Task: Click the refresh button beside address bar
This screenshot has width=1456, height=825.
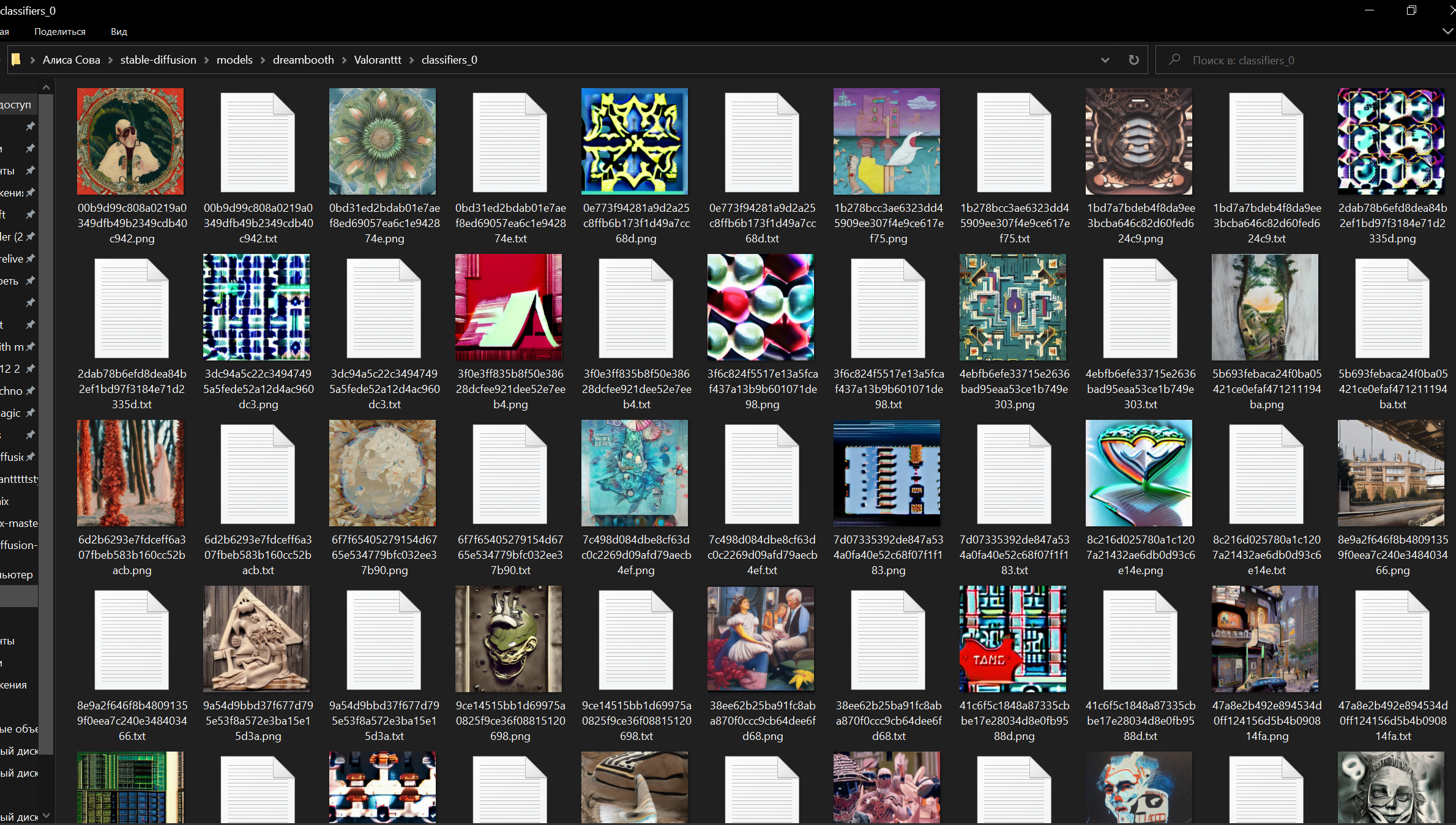Action: tap(1133, 60)
